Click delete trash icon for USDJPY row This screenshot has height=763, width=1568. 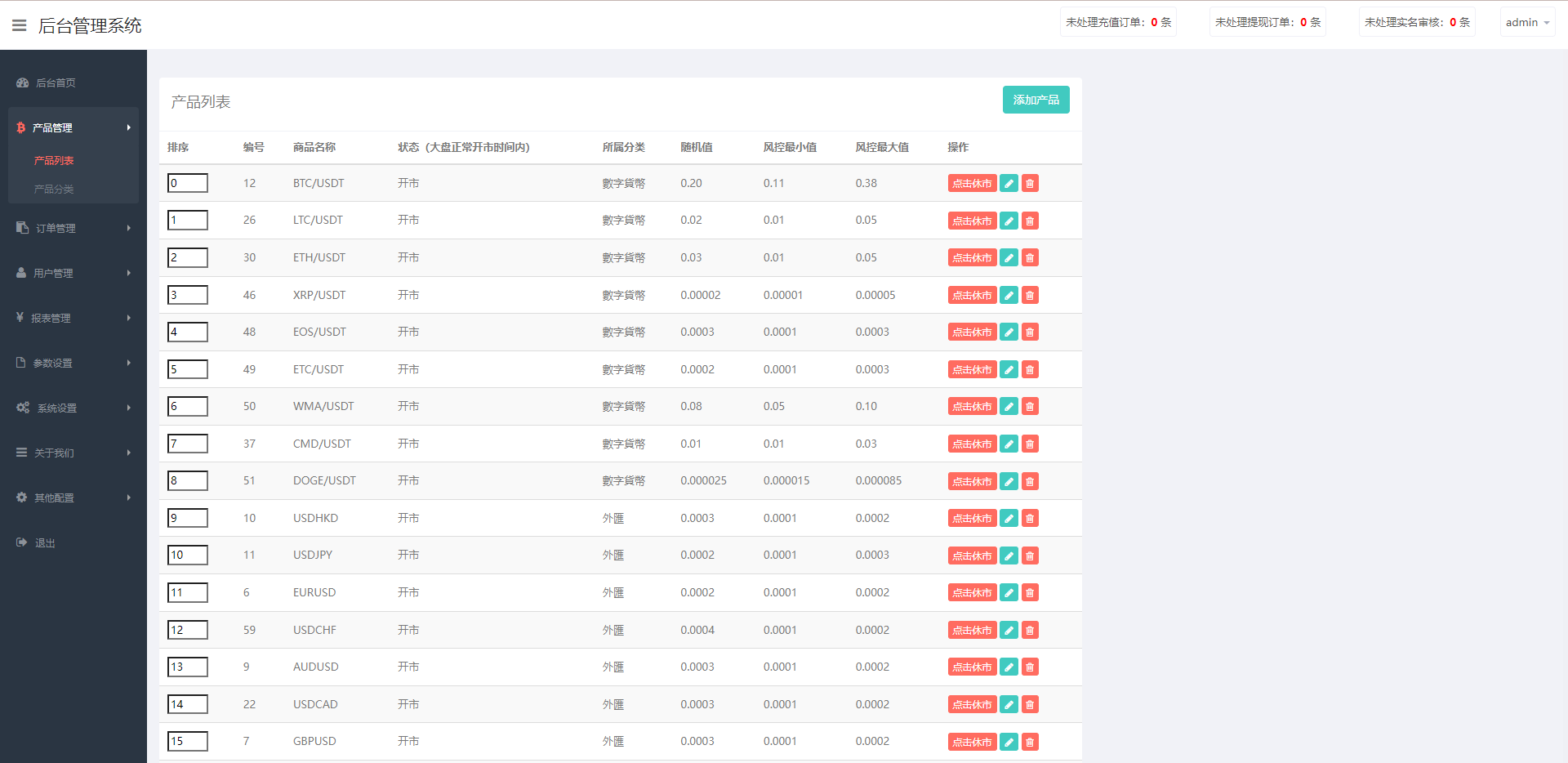(1030, 556)
